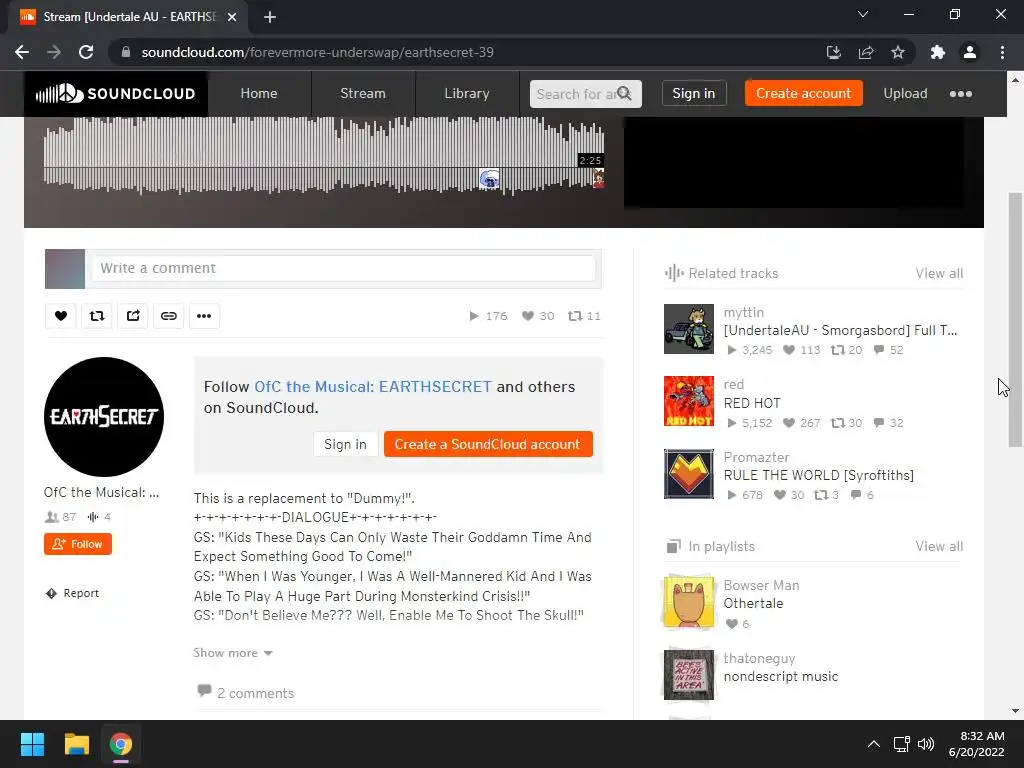Expand the description with Show more
1024x768 pixels.
point(232,653)
